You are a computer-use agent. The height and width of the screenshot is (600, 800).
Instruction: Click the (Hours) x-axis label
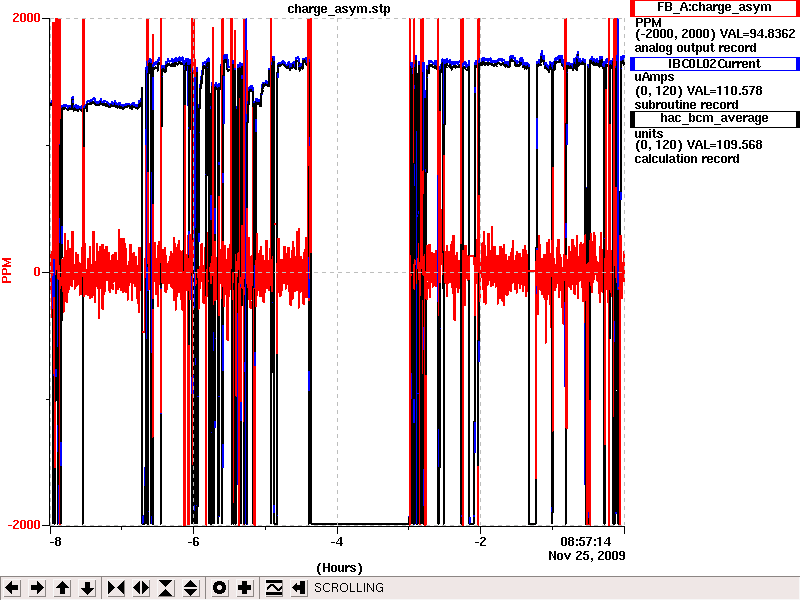pos(339,568)
